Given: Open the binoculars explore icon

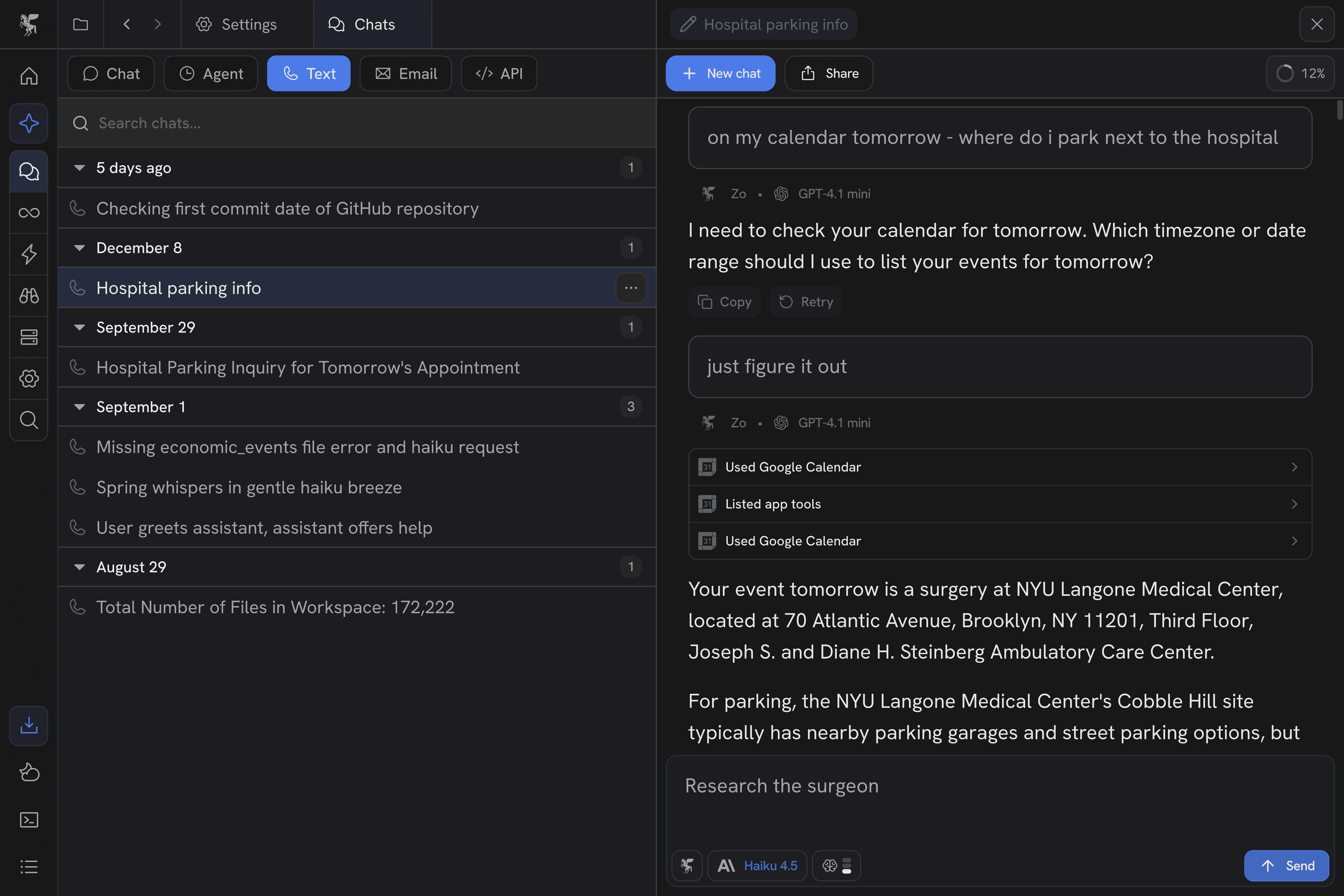Looking at the screenshot, I should coord(29,295).
